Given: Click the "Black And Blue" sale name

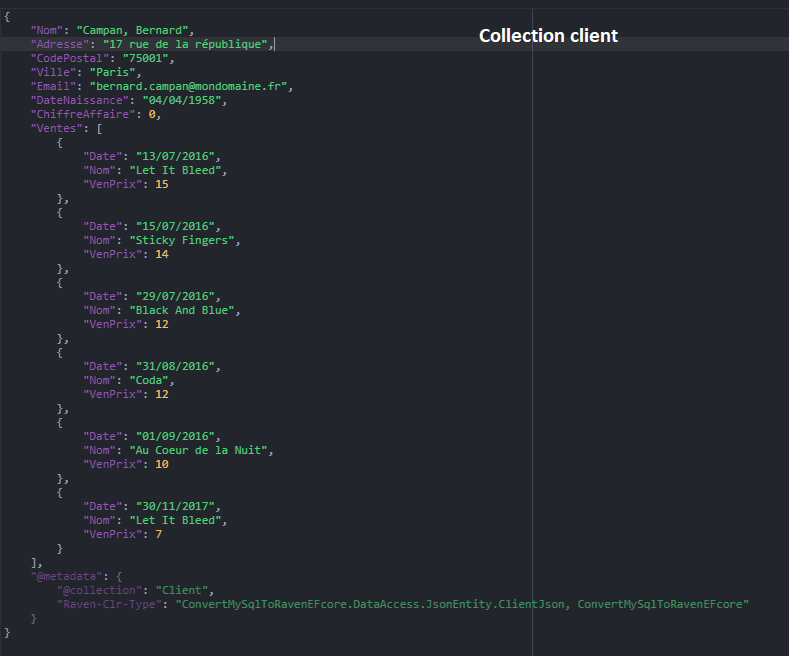Looking at the screenshot, I should 184,310.
